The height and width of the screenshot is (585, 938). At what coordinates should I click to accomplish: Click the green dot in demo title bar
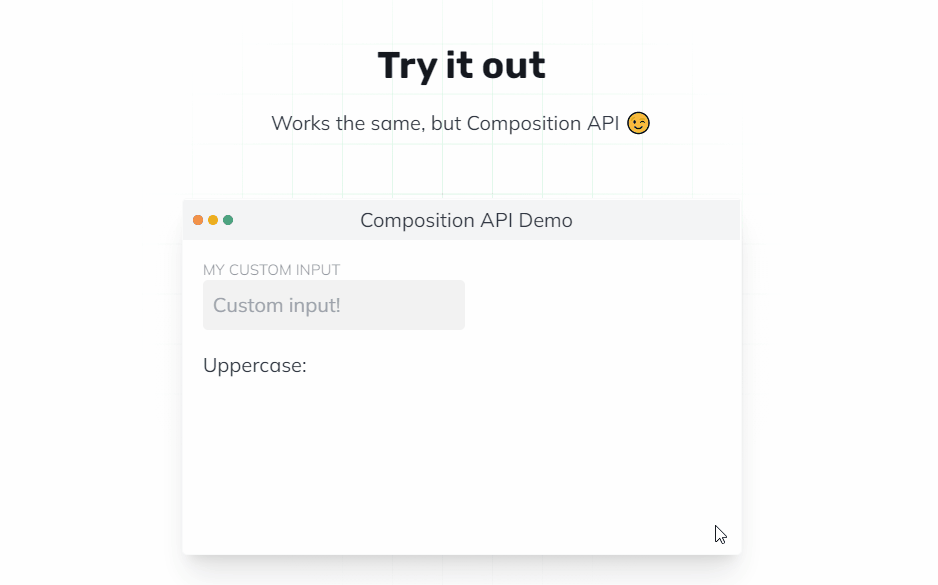point(228,220)
